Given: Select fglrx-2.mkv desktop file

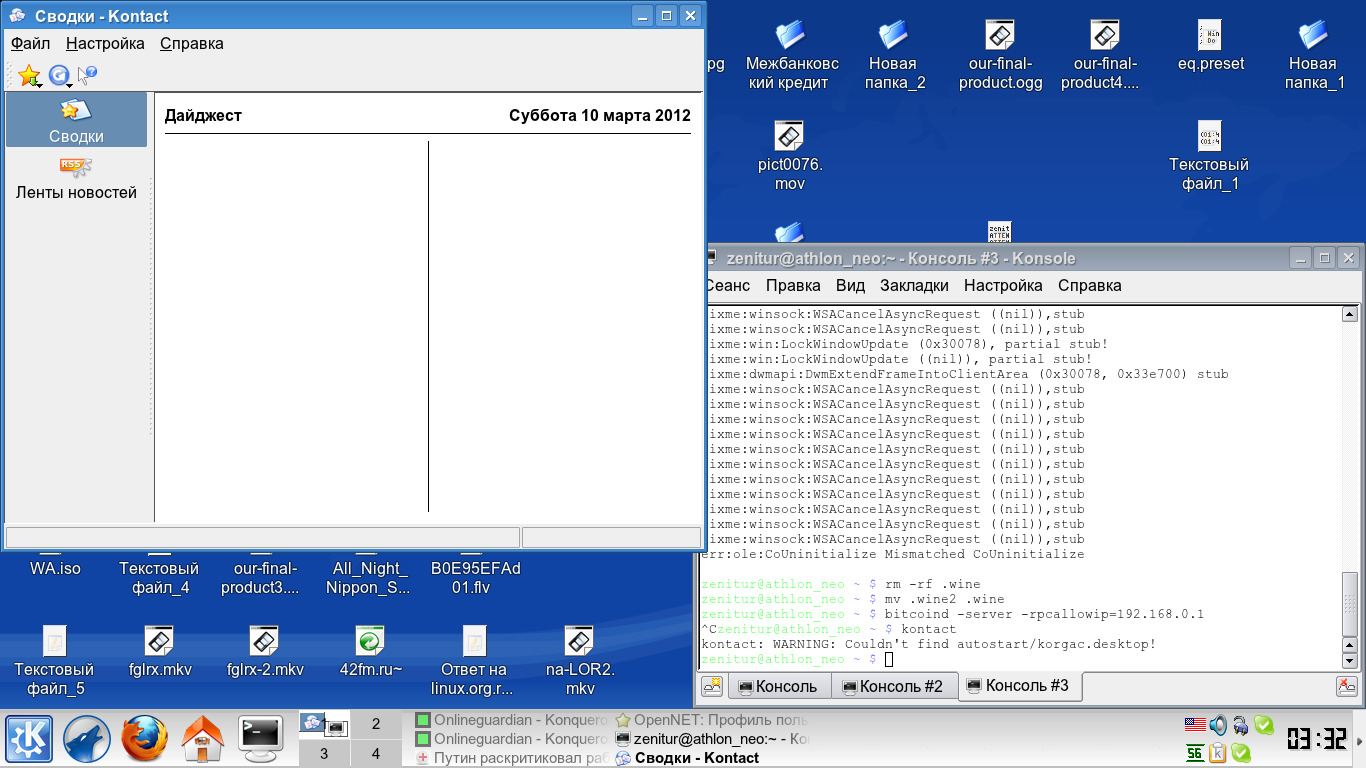Looking at the screenshot, I should 265,652.
